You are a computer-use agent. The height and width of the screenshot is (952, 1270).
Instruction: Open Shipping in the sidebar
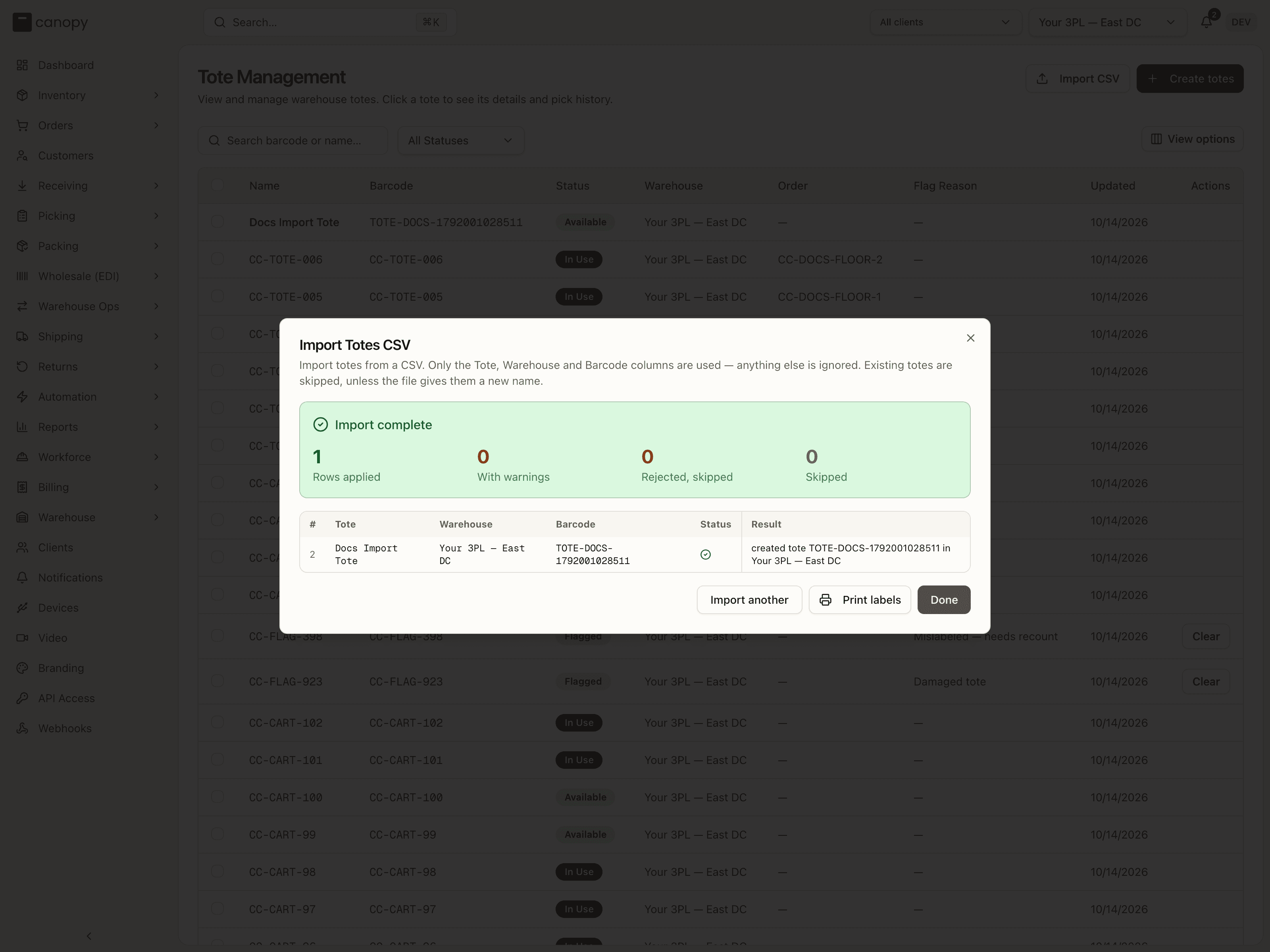(x=88, y=337)
